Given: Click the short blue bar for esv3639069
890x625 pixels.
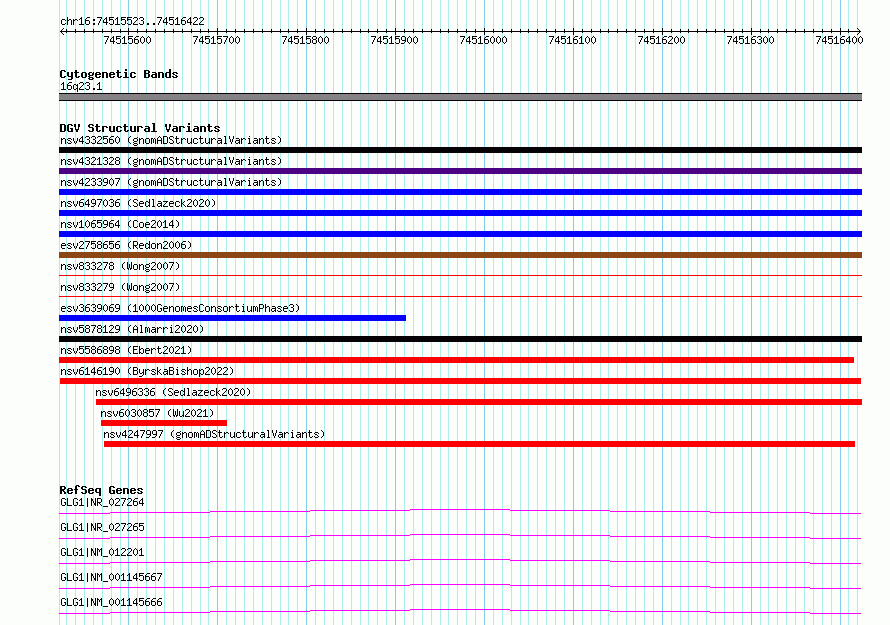Looking at the screenshot, I should click(x=232, y=318).
